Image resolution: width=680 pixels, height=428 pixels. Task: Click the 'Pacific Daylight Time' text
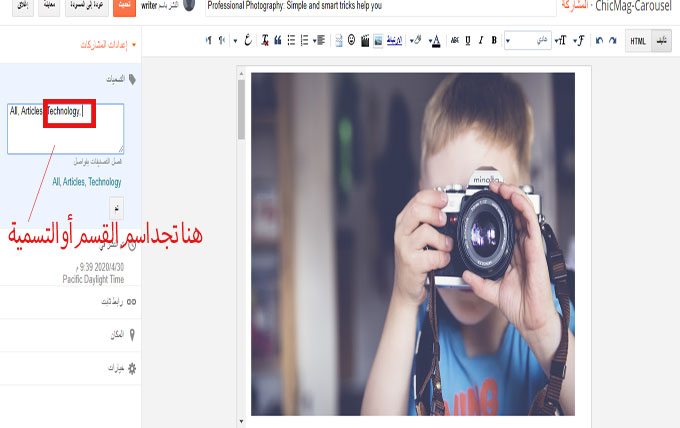coord(93,279)
